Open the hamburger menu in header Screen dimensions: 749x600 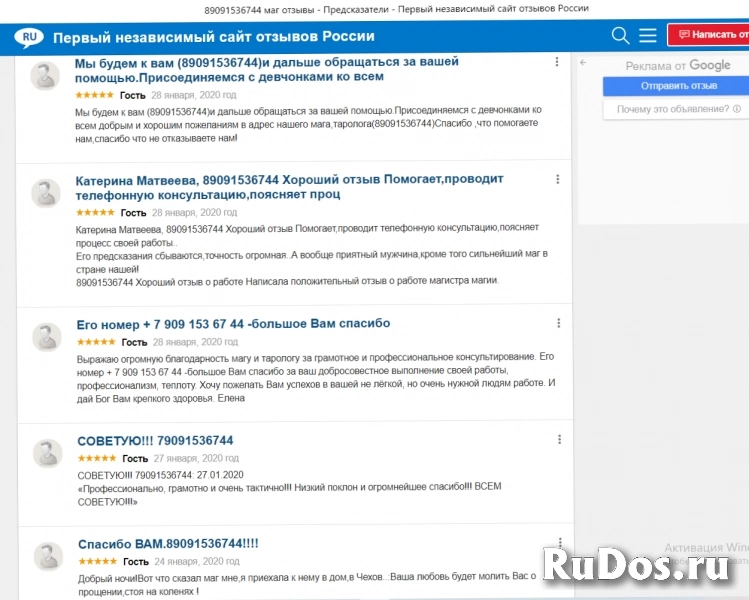click(x=648, y=36)
